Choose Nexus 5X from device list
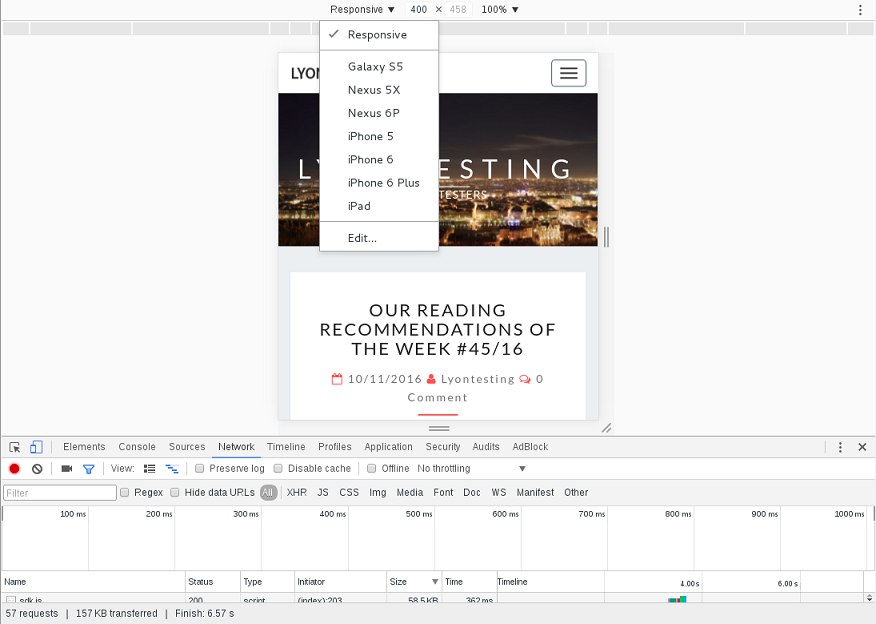 pos(379,90)
